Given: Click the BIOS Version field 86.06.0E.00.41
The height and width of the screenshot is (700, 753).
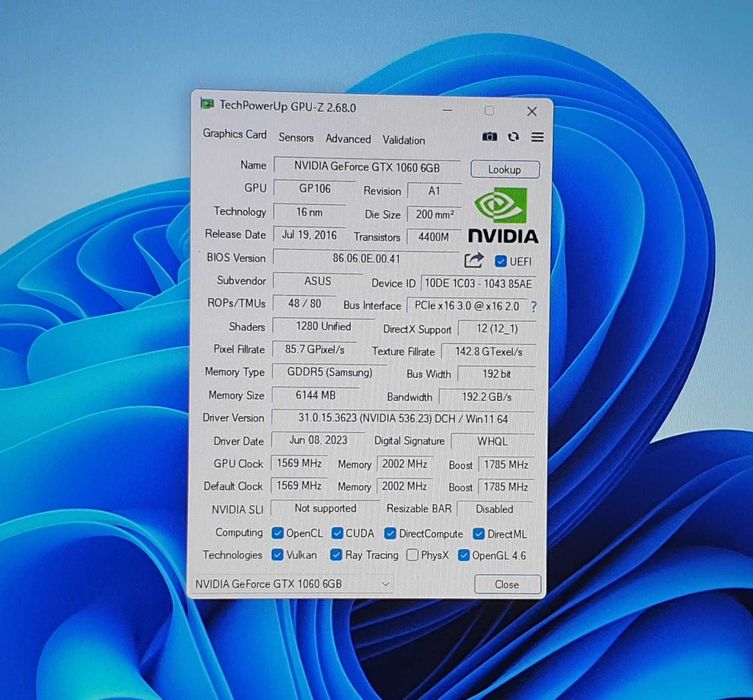Looking at the screenshot, I should point(366,258).
